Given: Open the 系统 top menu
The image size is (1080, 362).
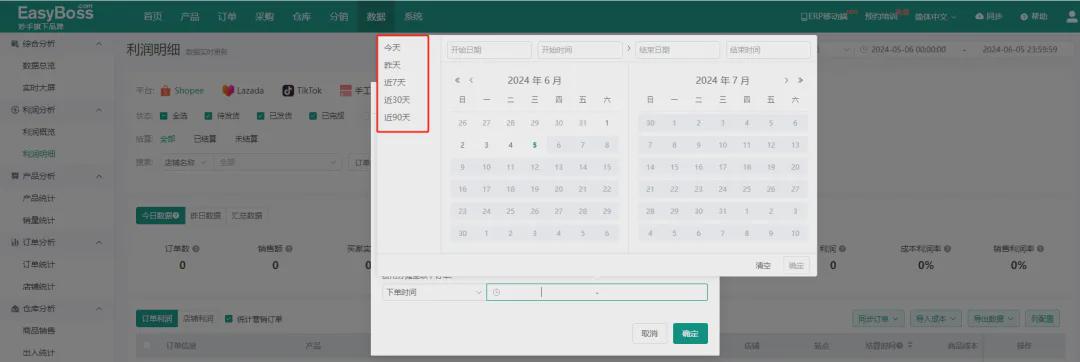Looking at the screenshot, I should 413,17.
